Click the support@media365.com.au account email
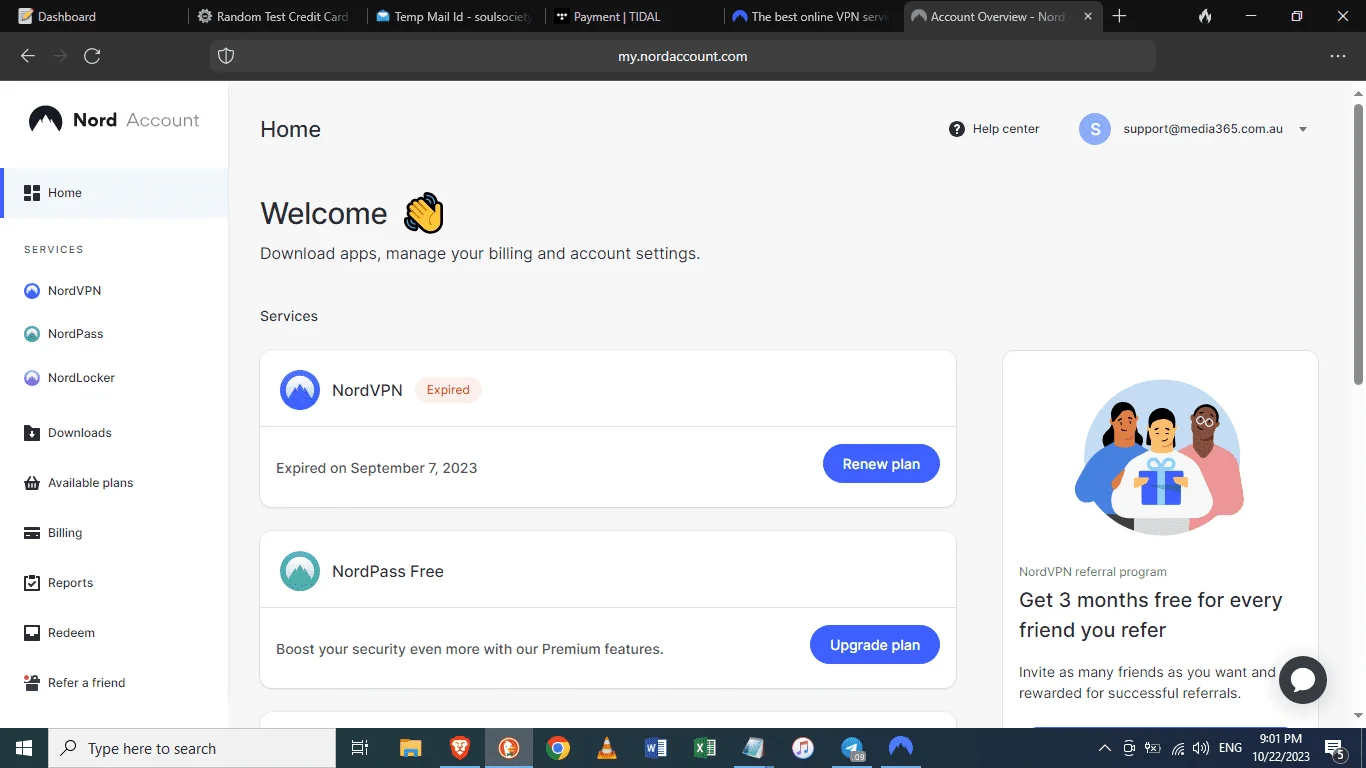The width and height of the screenshot is (1366, 768). (1203, 129)
